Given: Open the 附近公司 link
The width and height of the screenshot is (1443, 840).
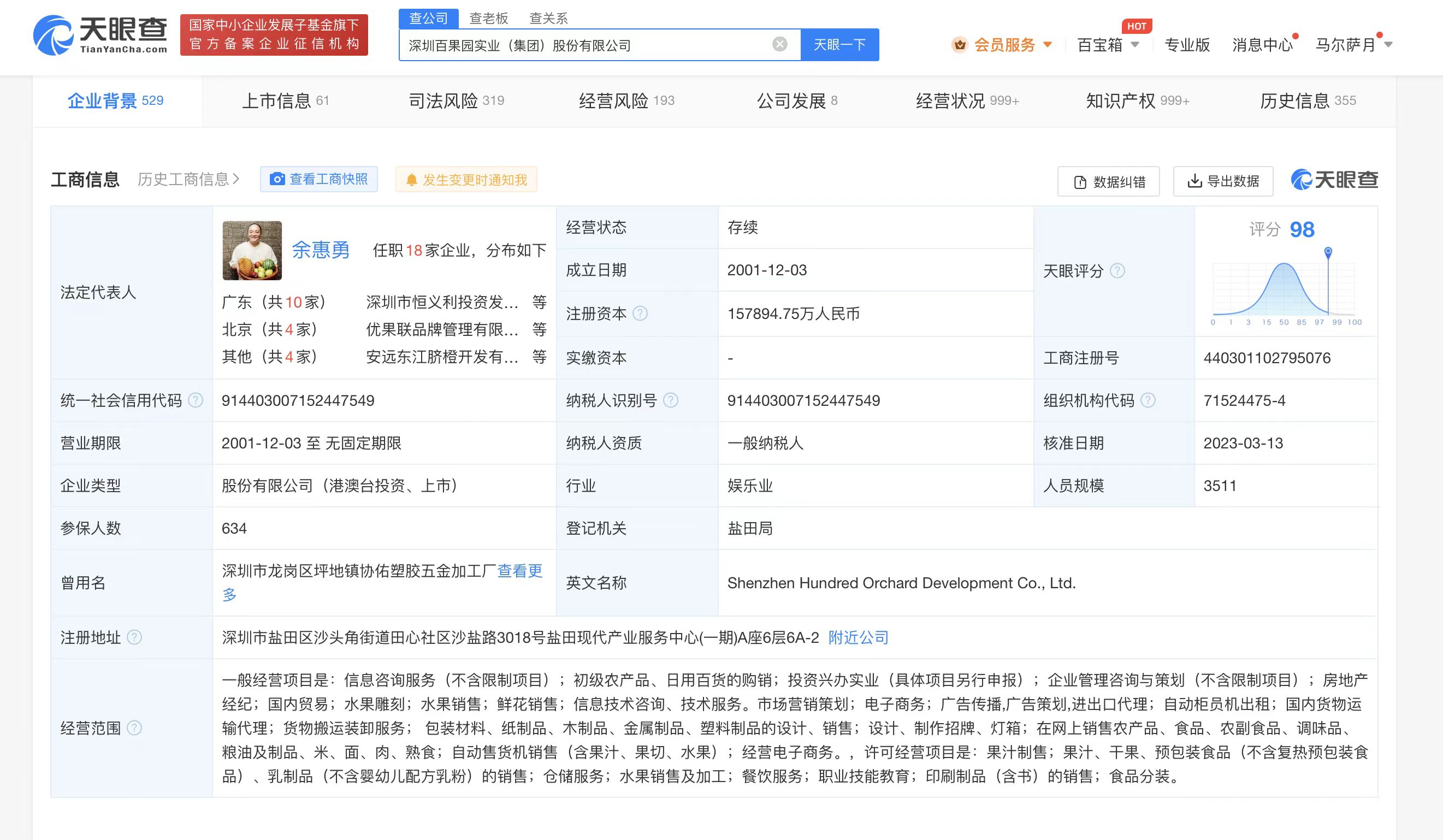Looking at the screenshot, I should tap(858, 637).
